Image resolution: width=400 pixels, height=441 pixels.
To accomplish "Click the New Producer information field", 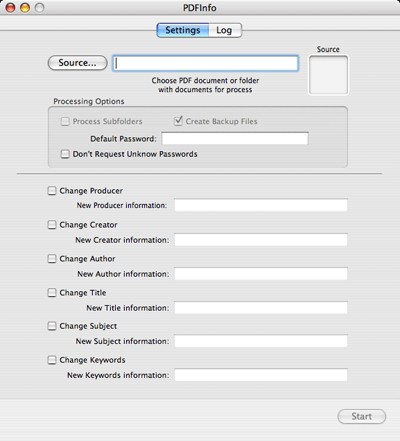I will tap(261, 205).
